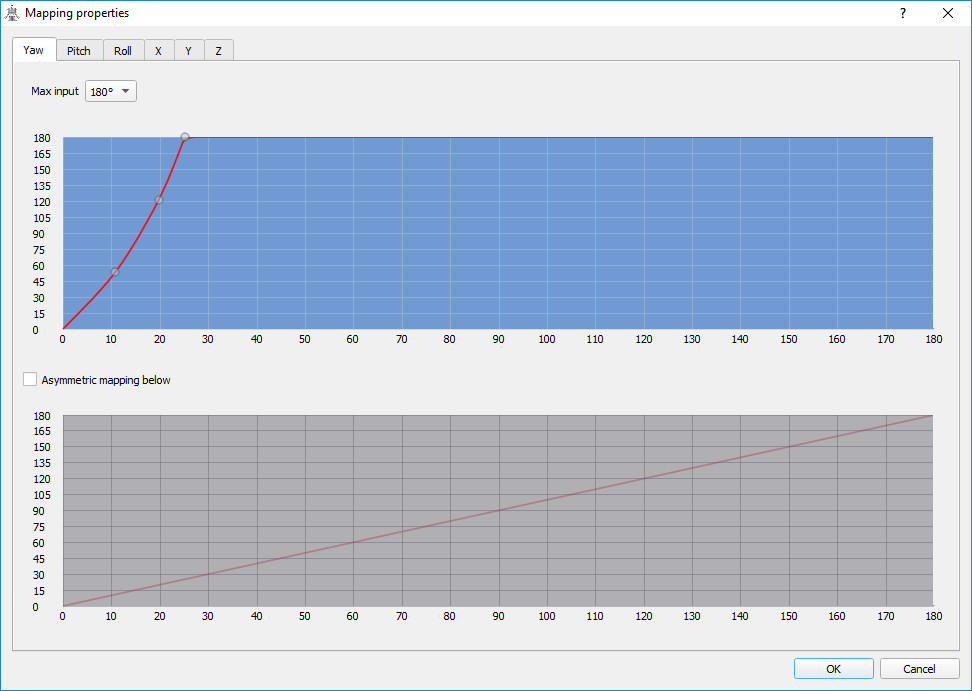Open the help question mark icon
Image resolution: width=972 pixels, height=691 pixels.
902,13
